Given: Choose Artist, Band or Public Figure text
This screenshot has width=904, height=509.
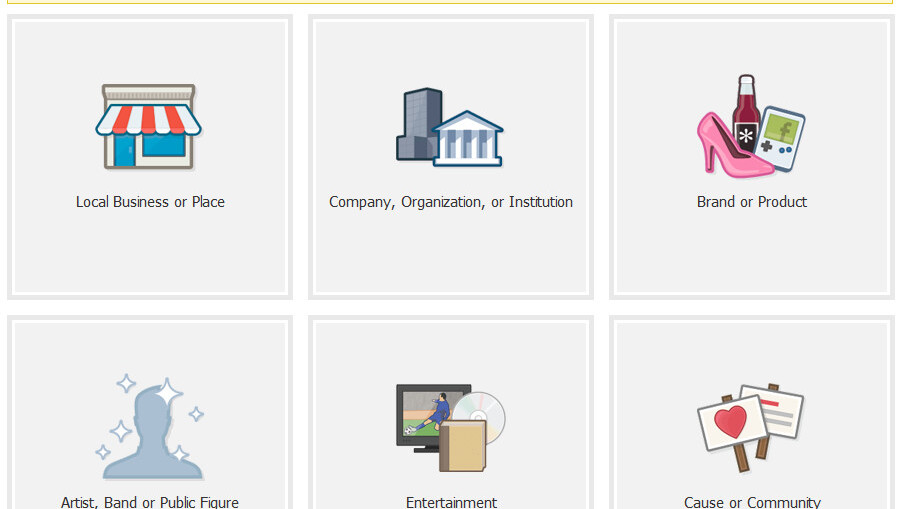Looking at the screenshot, I should (x=150, y=502).
